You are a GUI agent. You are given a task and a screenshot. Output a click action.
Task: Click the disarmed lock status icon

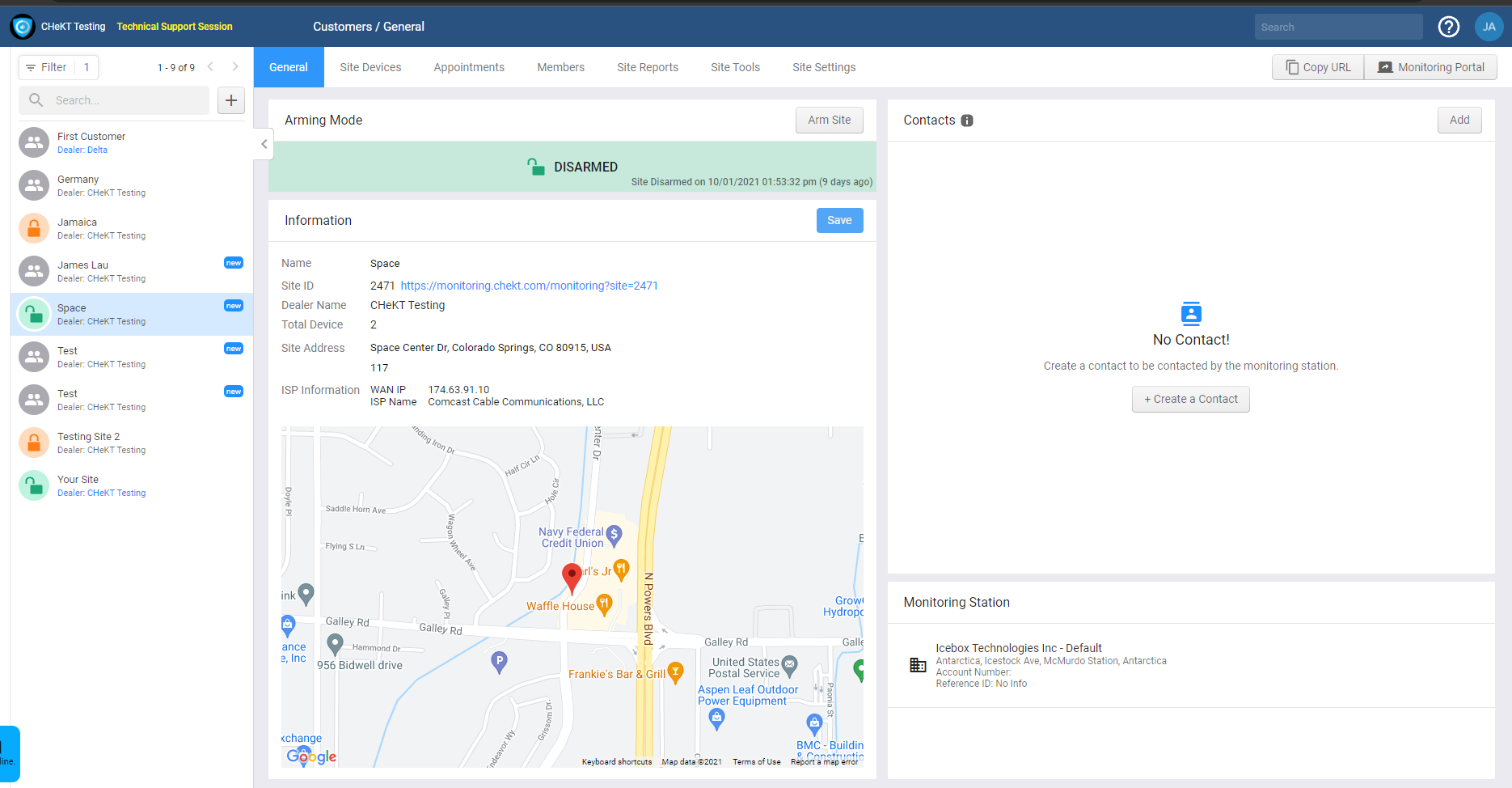(536, 167)
